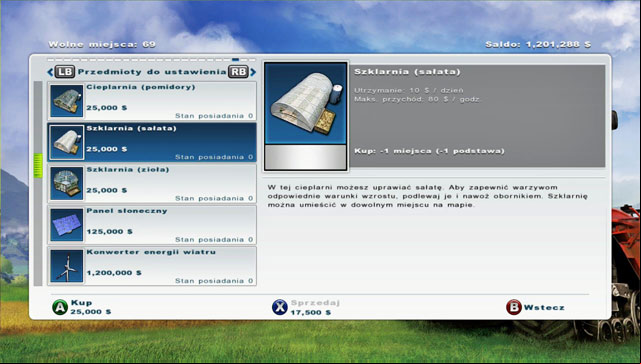This screenshot has width=641, height=364.
Task: Click the Panel słoneczny title text
Action: [x=127, y=211]
